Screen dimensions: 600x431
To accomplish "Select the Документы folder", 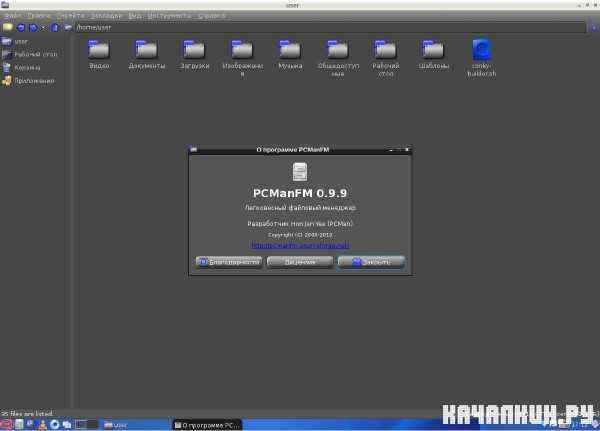I will pyautogui.click(x=147, y=55).
